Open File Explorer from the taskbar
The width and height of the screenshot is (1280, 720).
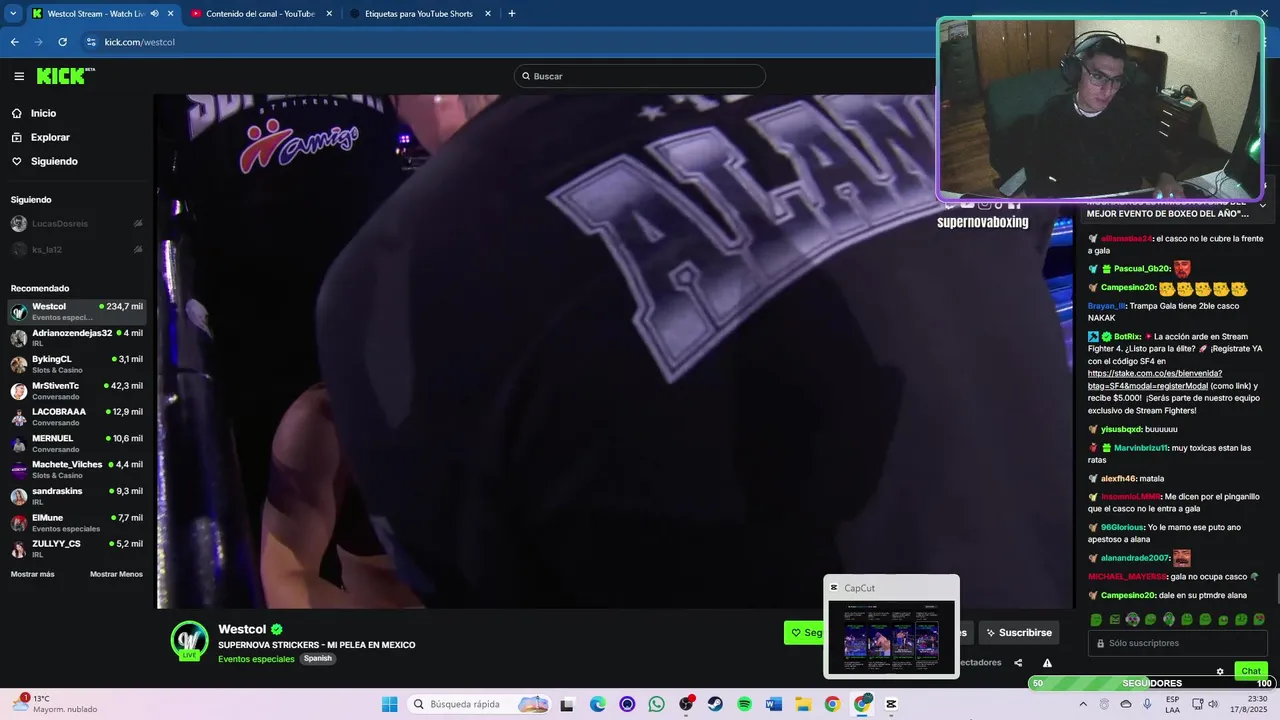tap(803, 704)
